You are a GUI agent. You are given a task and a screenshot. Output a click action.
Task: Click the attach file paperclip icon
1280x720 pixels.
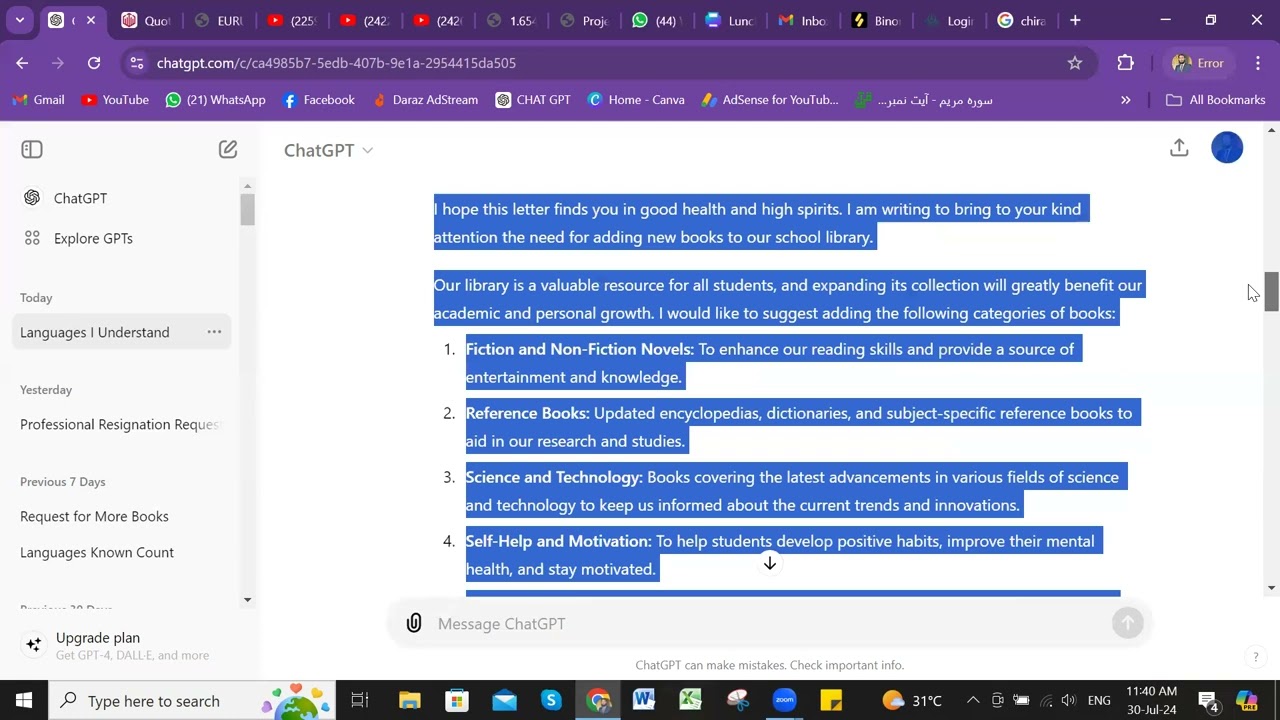(414, 623)
